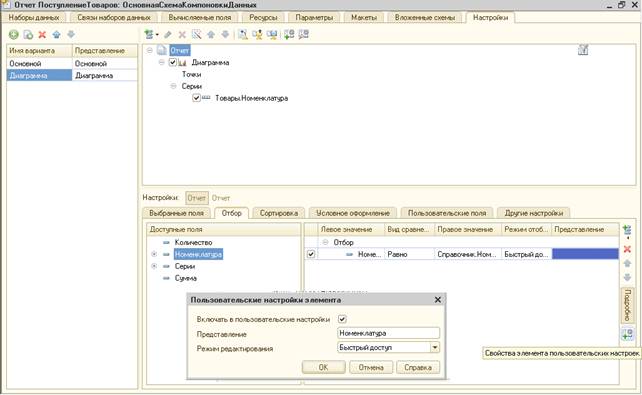Open the Пользовательские поля tab
Image resolution: width=642 pixels, height=395 pixels.
point(447,213)
